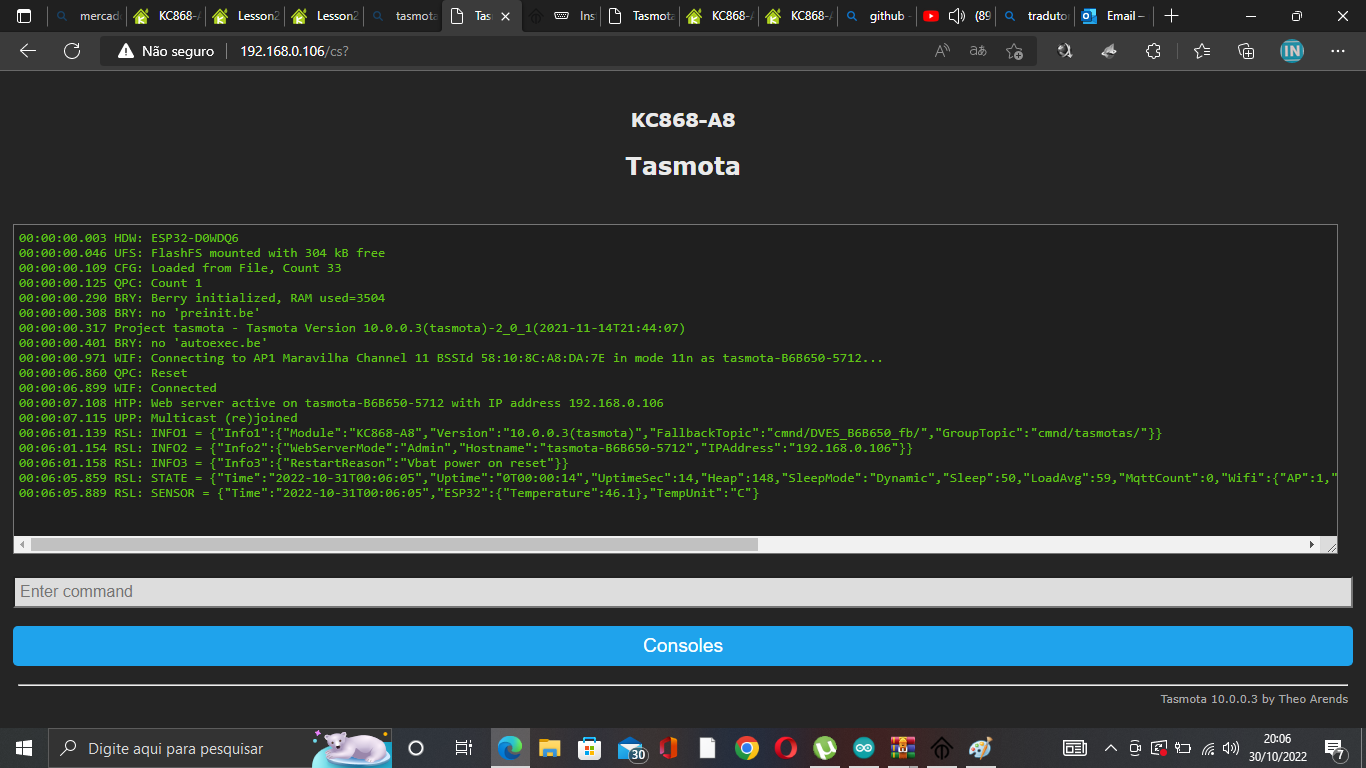Open the Collections icon in toolbar
Viewport: 1366px width, 768px height.
tap(1246, 51)
